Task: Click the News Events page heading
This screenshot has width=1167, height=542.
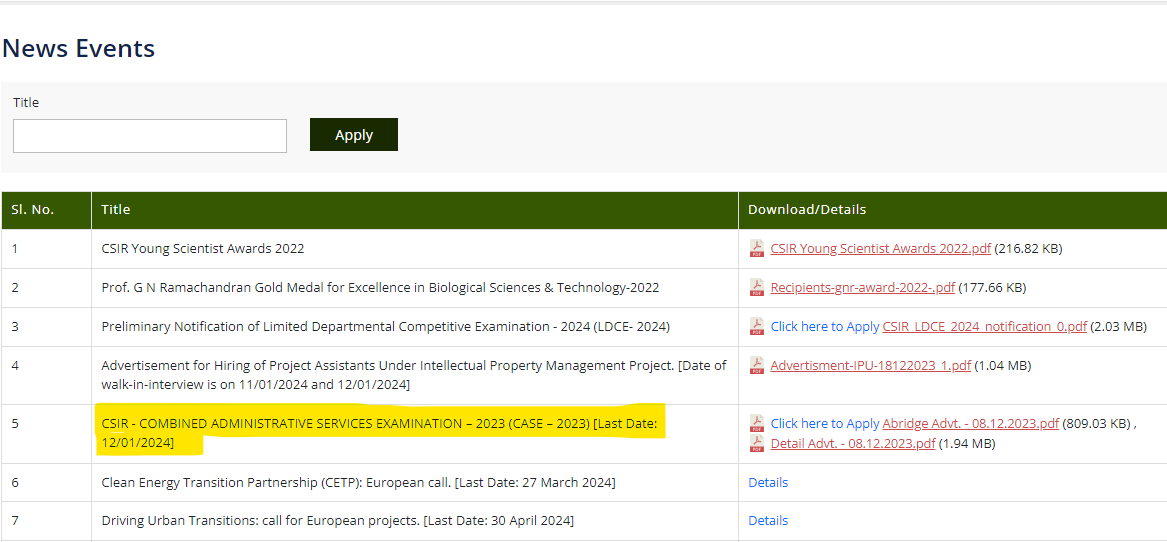Action: coord(79,48)
